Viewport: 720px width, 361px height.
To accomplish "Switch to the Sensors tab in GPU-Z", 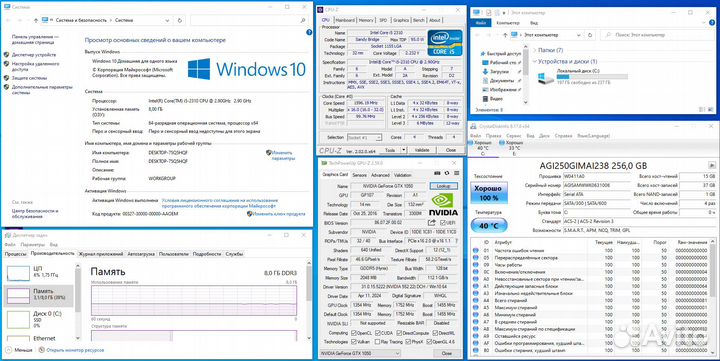I will 359,175.
